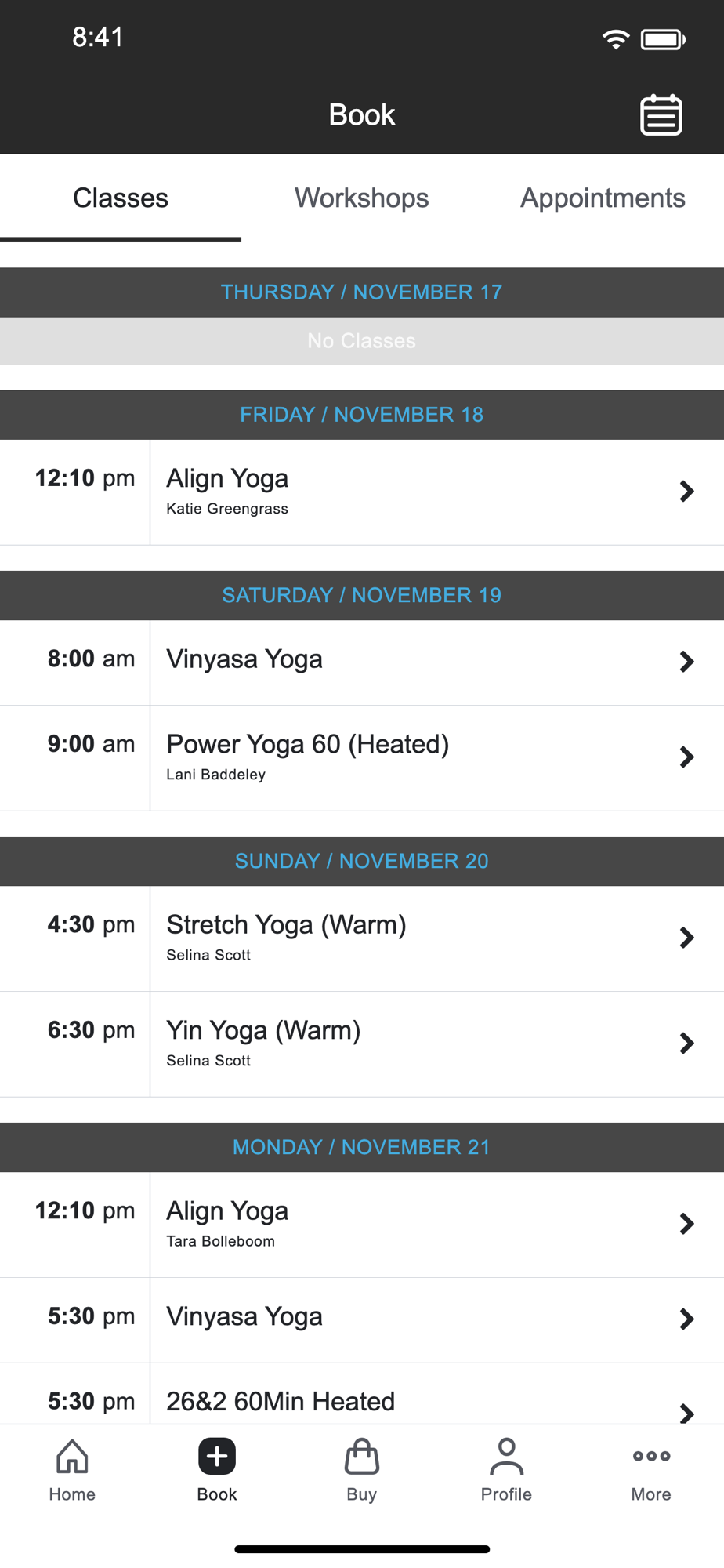
Task: Switch to the Workshops tab
Action: pos(361,198)
